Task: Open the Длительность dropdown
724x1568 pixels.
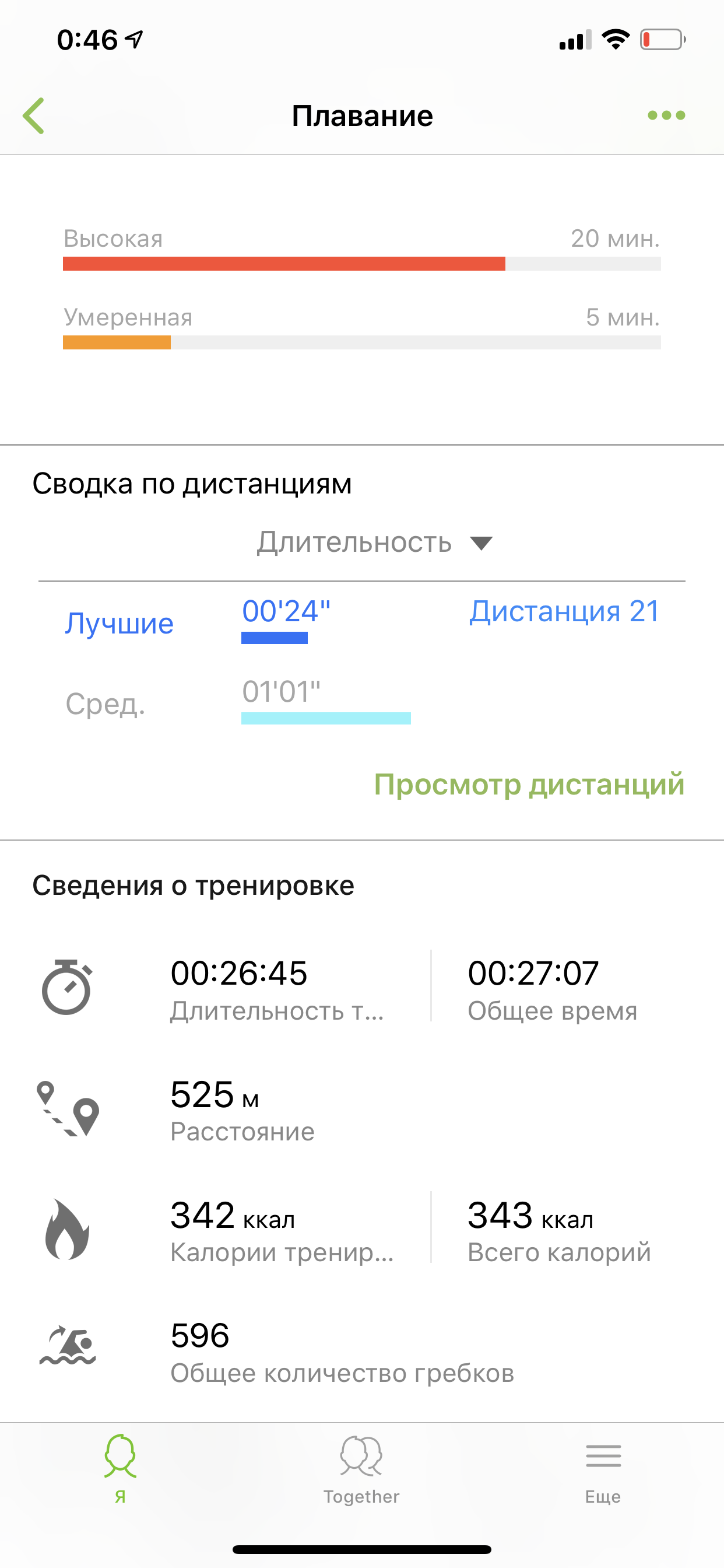Action: click(x=354, y=542)
